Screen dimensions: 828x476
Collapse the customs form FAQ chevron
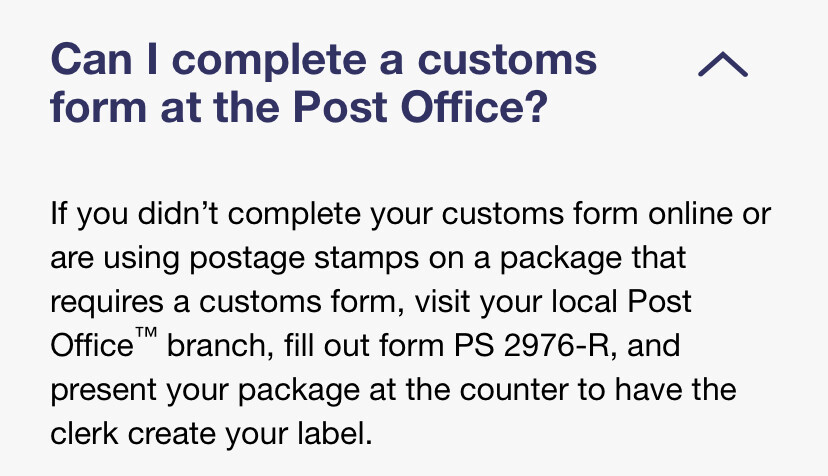pos(722,65)
